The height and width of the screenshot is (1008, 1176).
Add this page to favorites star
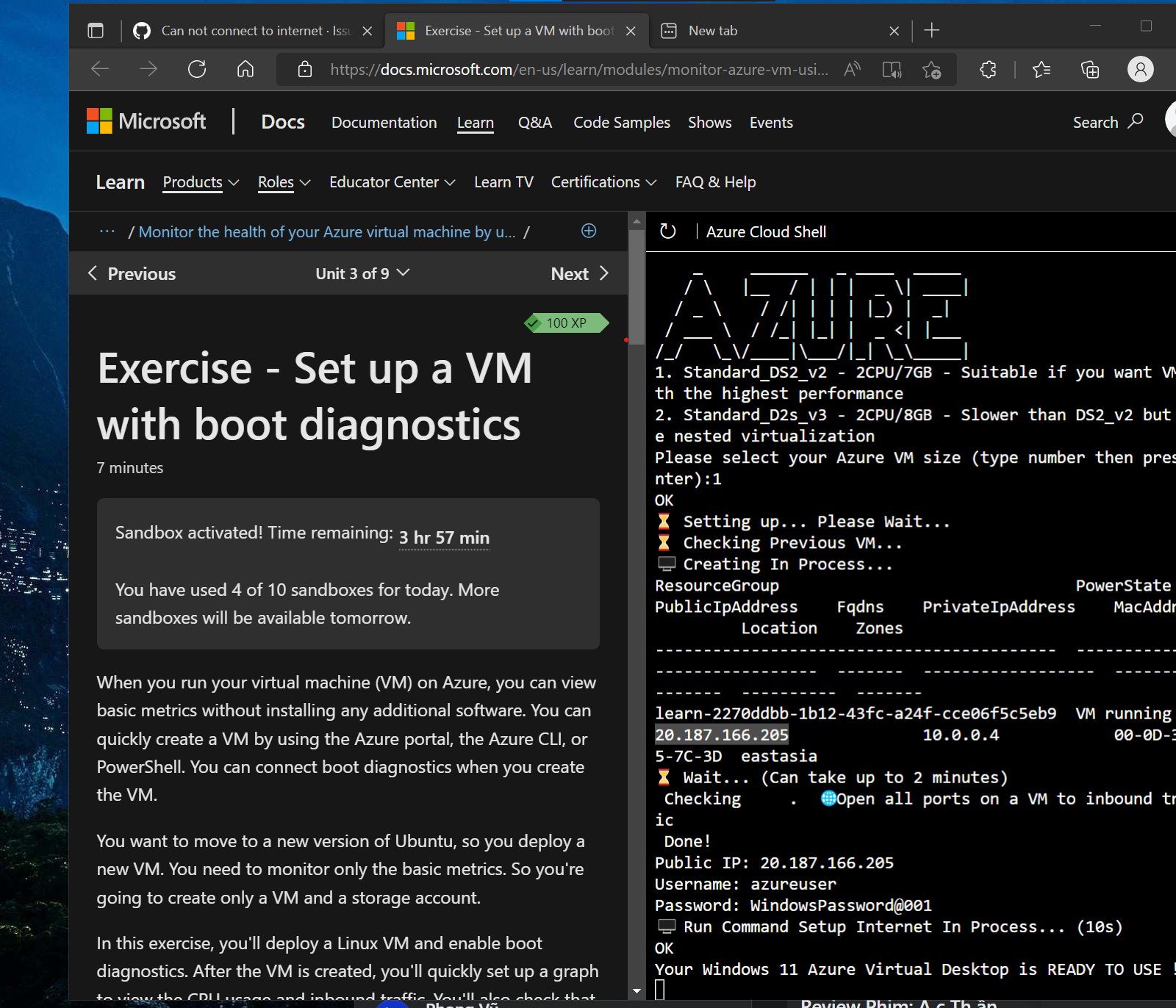click(932, 69)
